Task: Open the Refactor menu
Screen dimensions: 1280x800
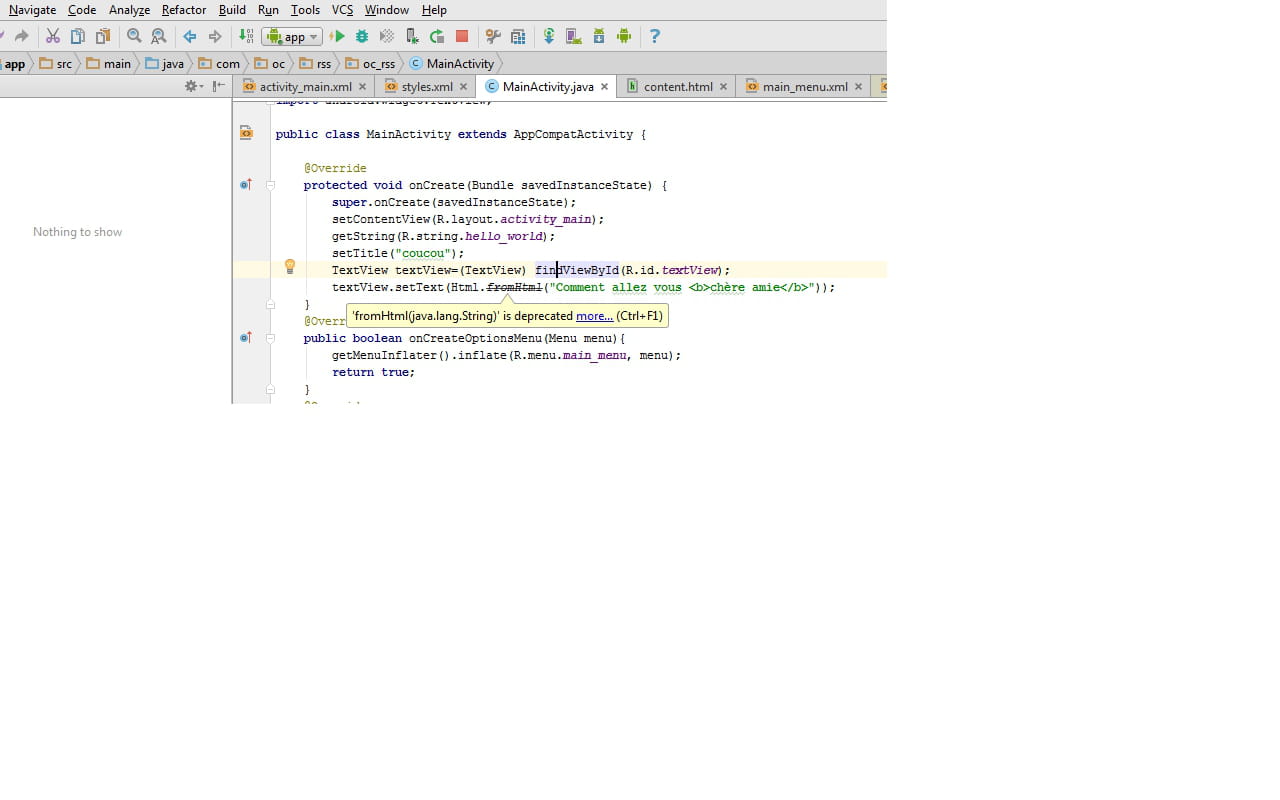Action: click(184, 10)
